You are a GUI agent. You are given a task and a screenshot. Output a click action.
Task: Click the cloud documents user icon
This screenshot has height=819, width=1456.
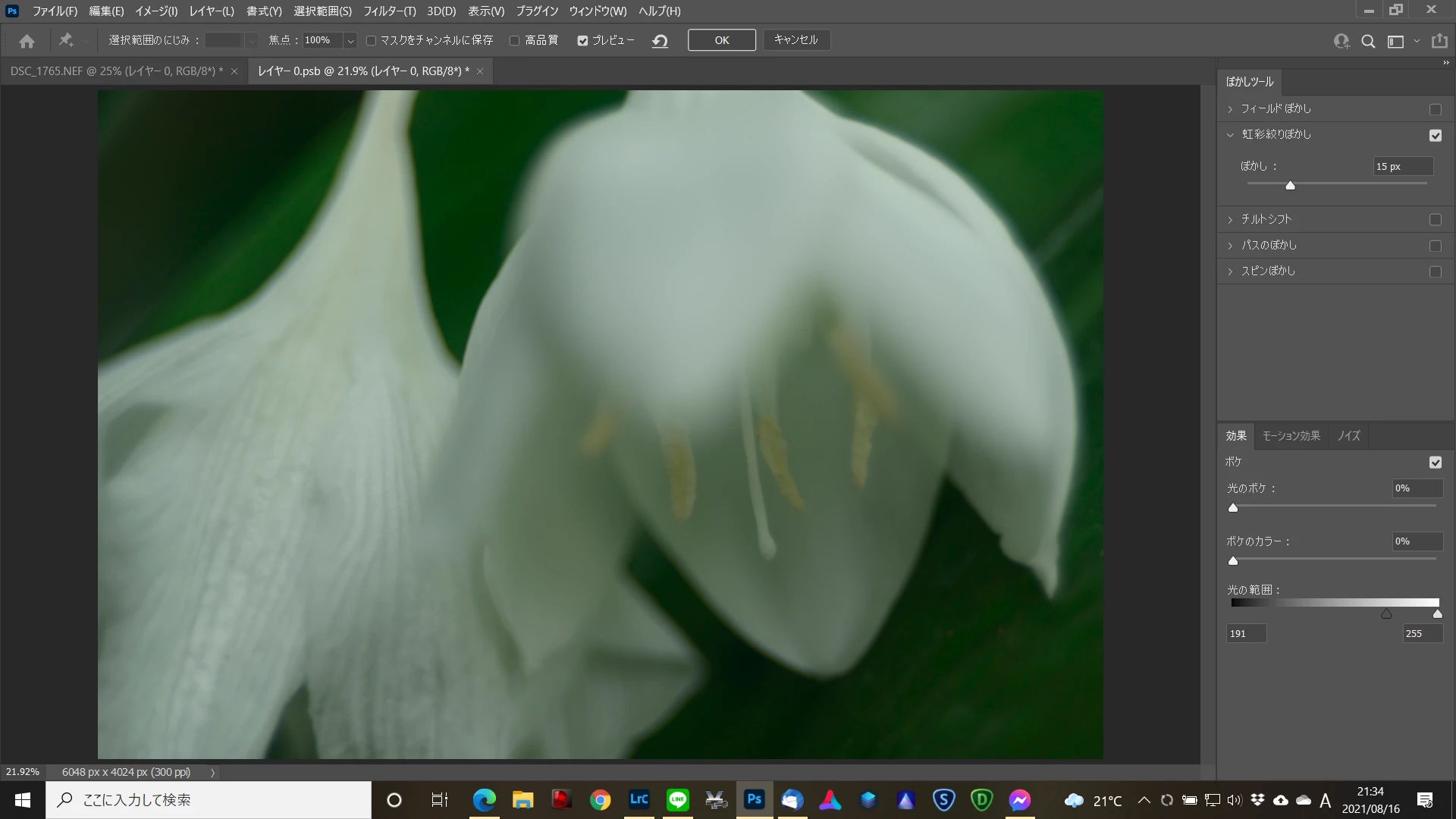[1341, 42]
